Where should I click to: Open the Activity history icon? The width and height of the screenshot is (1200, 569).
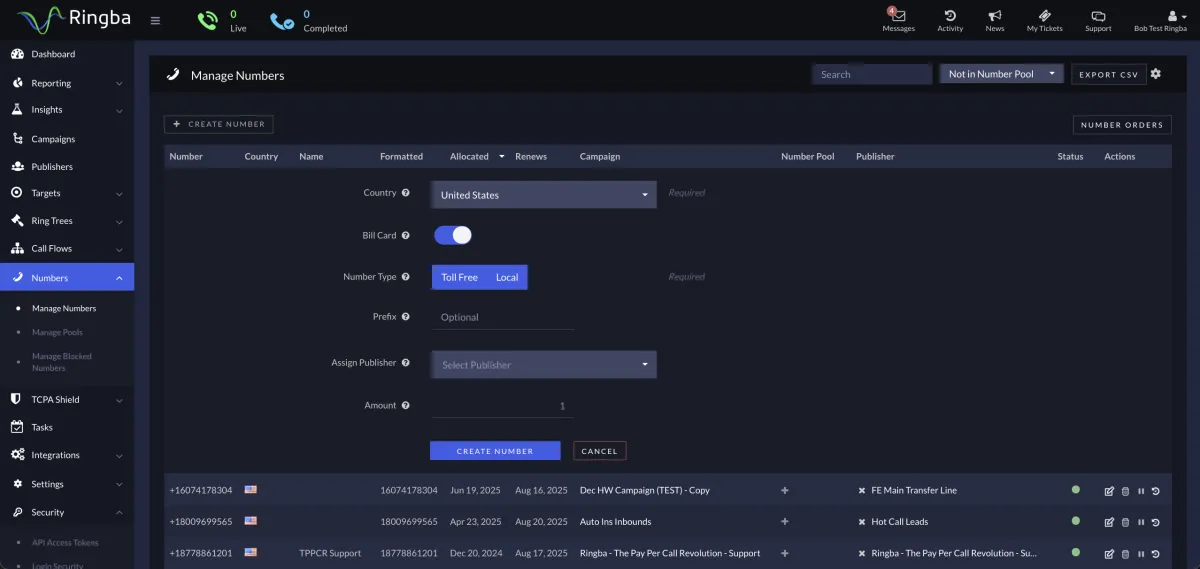tap(950, 16)
